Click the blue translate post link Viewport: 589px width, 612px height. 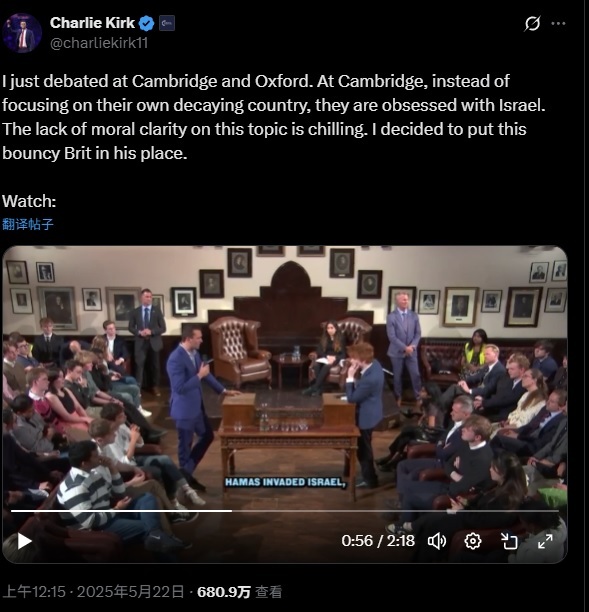[28, 224]
